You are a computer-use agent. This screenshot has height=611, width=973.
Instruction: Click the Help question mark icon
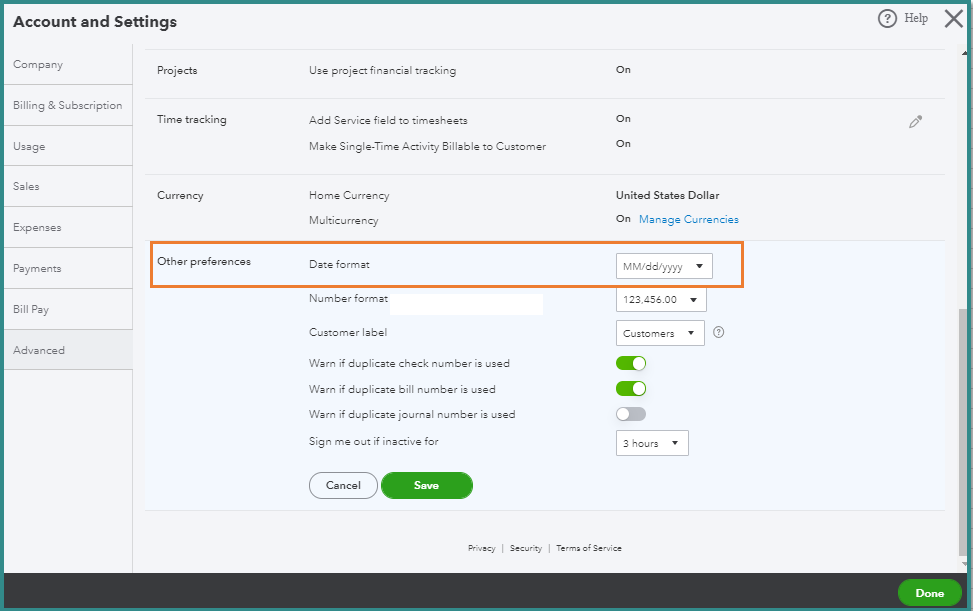pos(887,19)
